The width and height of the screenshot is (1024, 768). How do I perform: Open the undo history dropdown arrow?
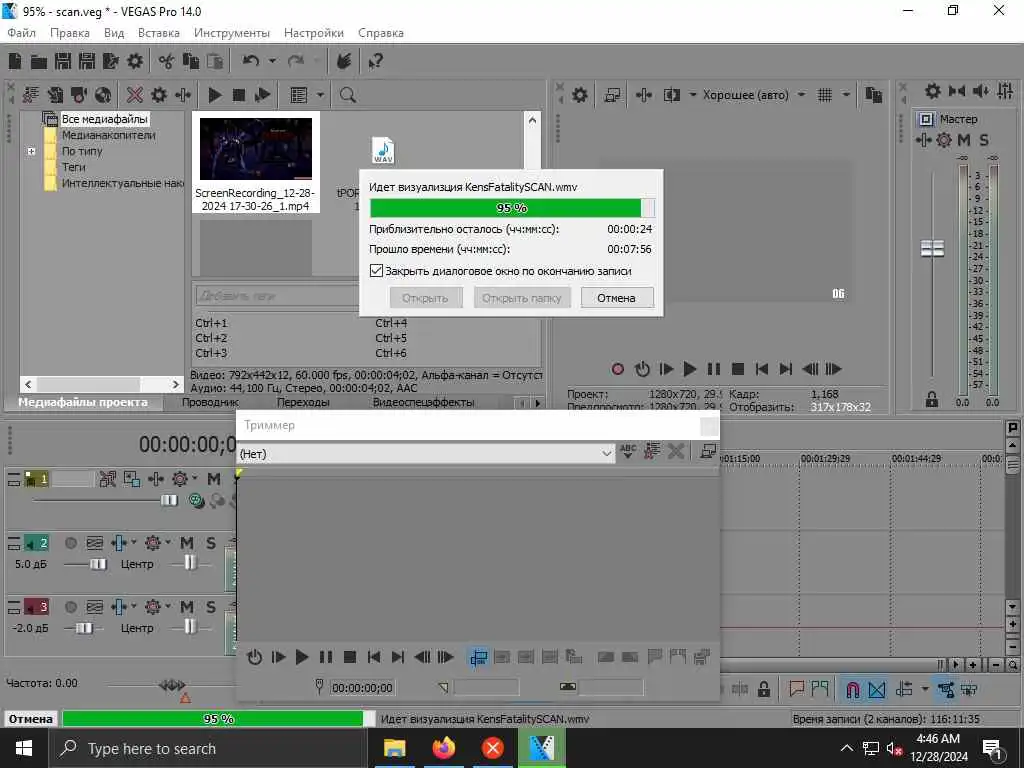click(272, 61)
